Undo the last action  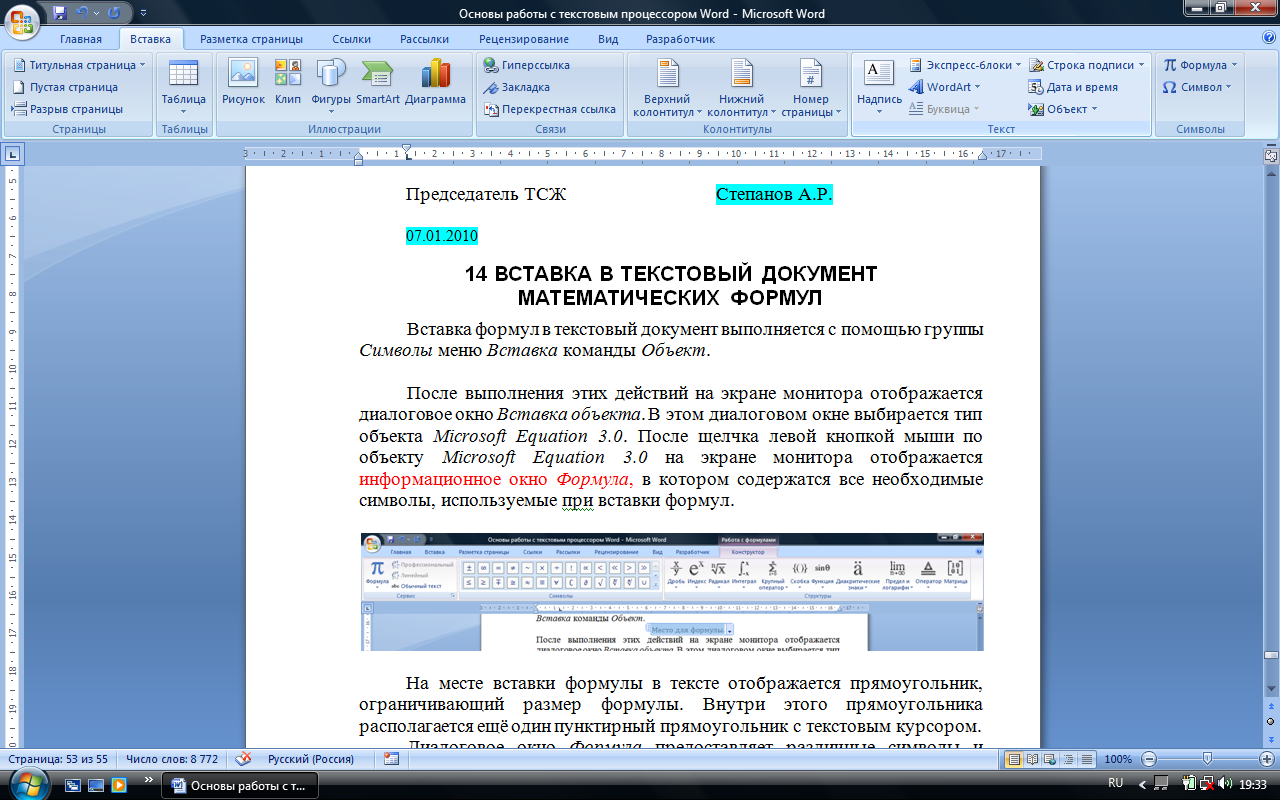(83, 14)
